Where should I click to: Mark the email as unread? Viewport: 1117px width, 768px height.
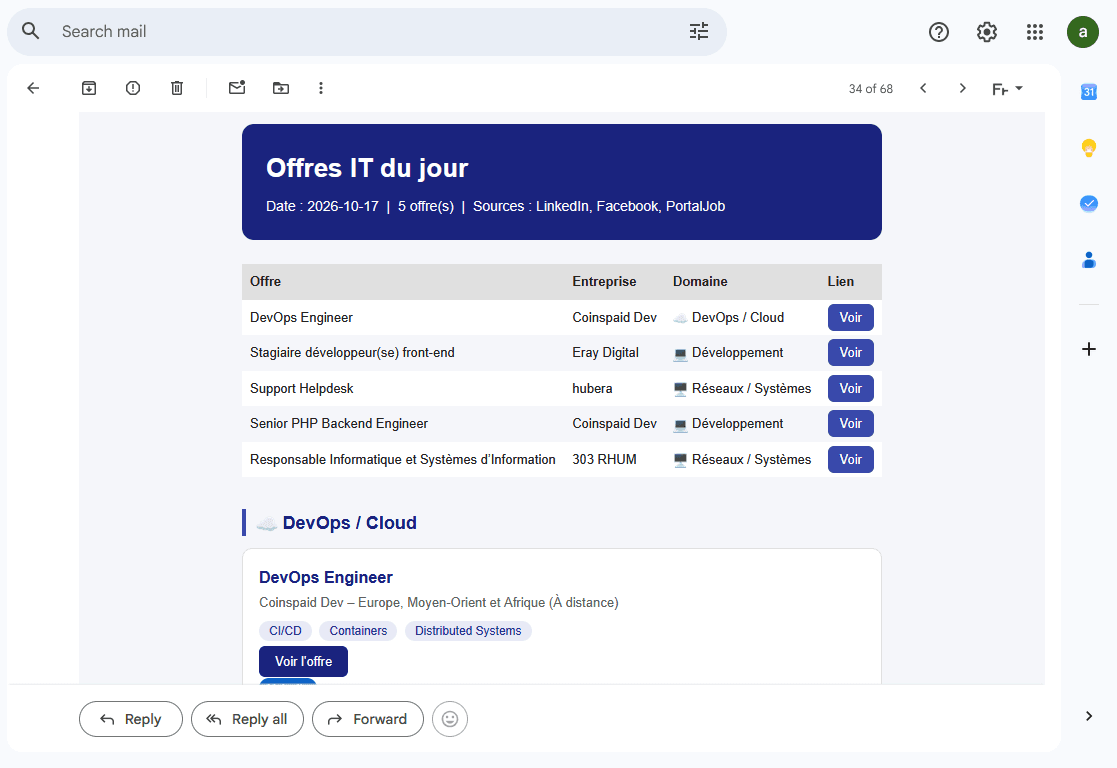[237, 88]
